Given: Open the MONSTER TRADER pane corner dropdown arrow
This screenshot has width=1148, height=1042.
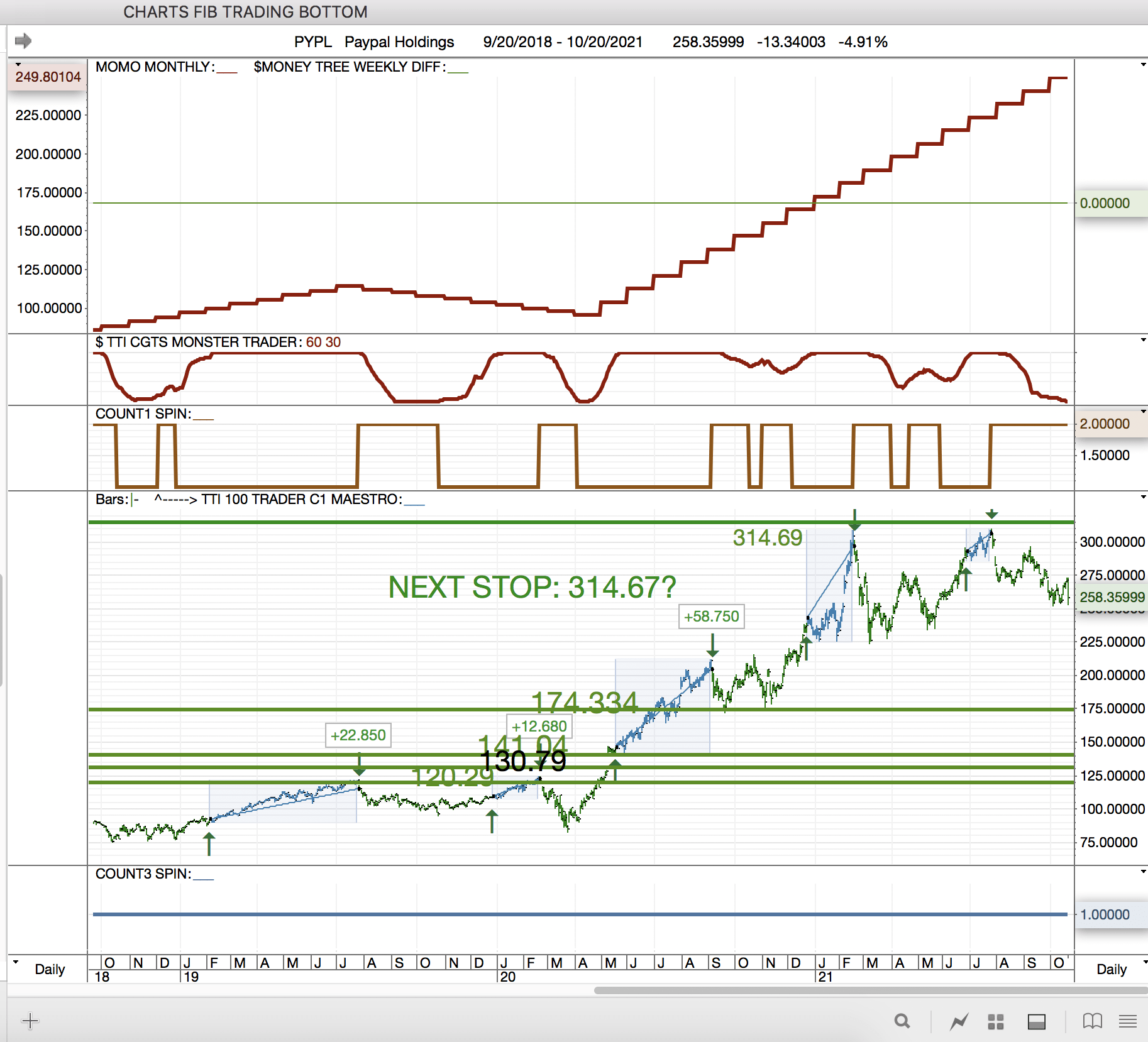Looking at the screenshot, I should (1143, 340).
